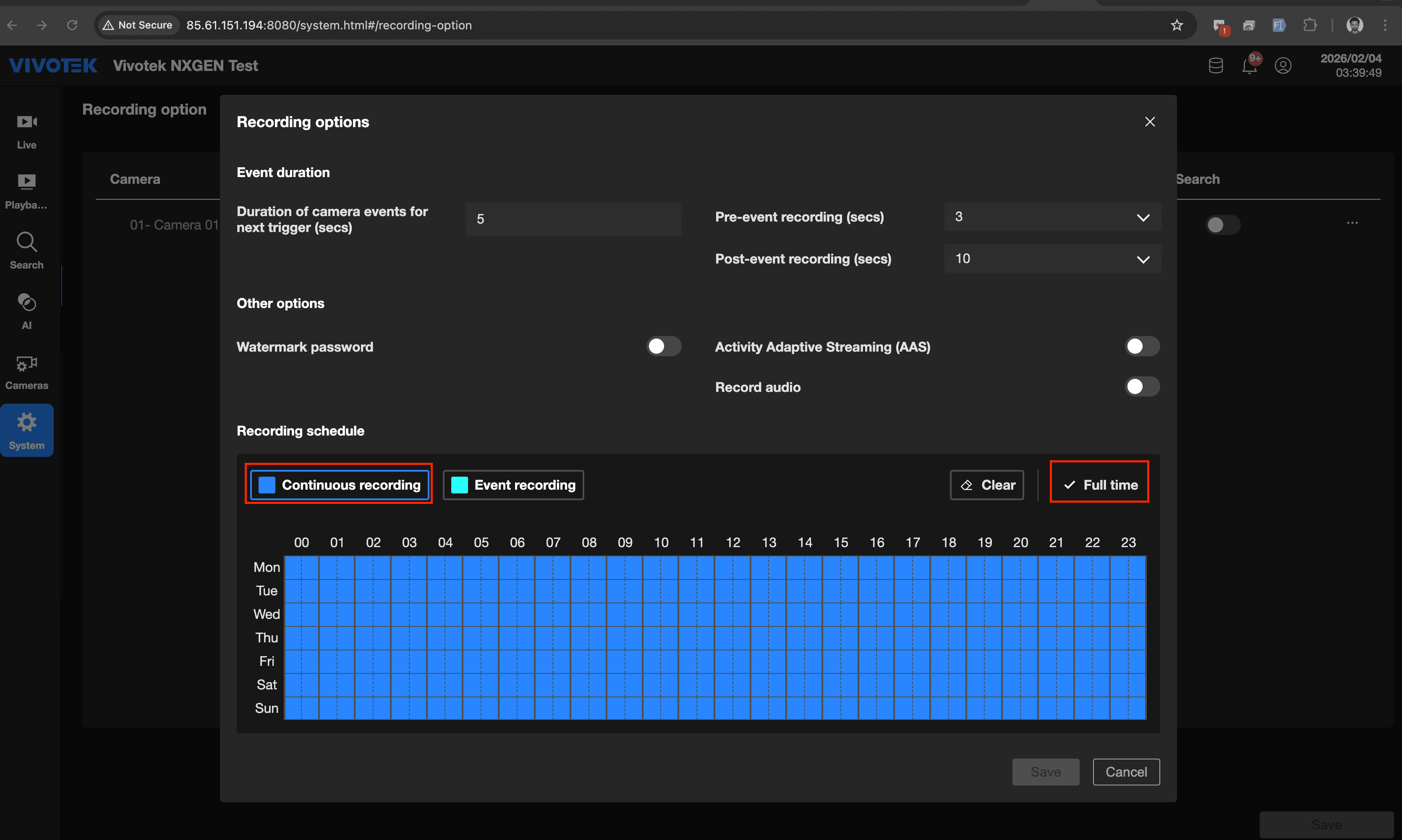Screen dimensions: 1402x840
Task: Open the Playback sidebar icon
Action: (26, 191)
